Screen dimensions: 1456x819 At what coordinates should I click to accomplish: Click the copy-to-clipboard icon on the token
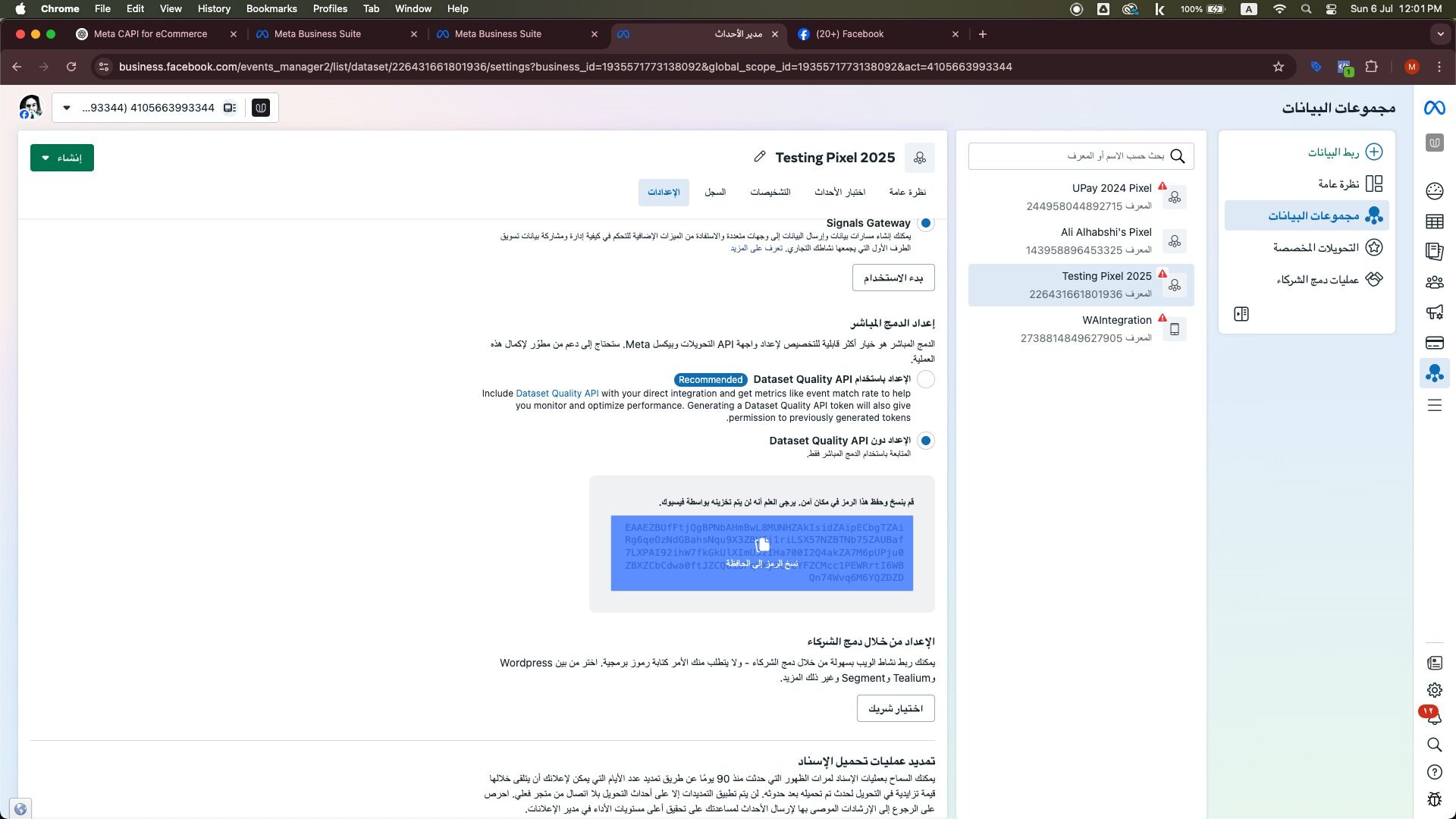[762, 545]
